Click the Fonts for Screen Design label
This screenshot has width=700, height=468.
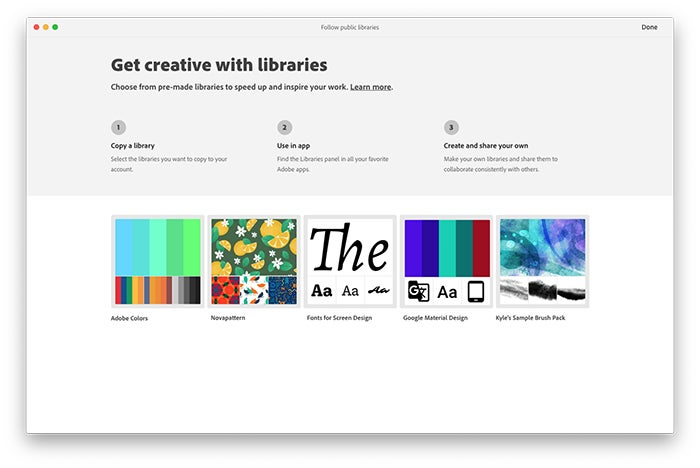[x=339, y=318]
